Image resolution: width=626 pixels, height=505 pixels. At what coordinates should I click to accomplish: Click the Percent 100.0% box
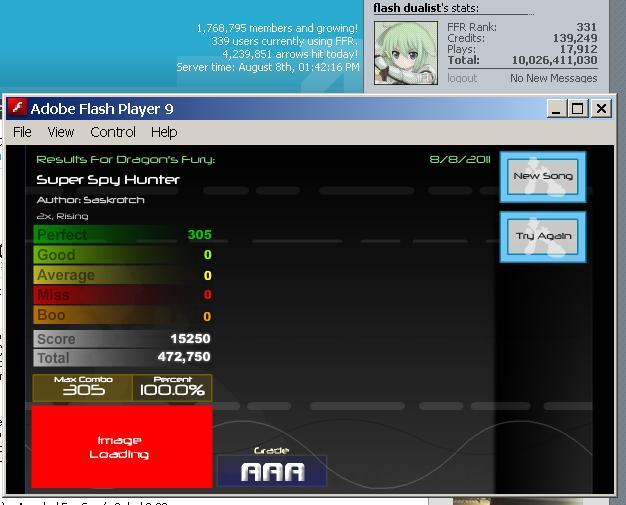pyautogui.click(x=172, y=387)
